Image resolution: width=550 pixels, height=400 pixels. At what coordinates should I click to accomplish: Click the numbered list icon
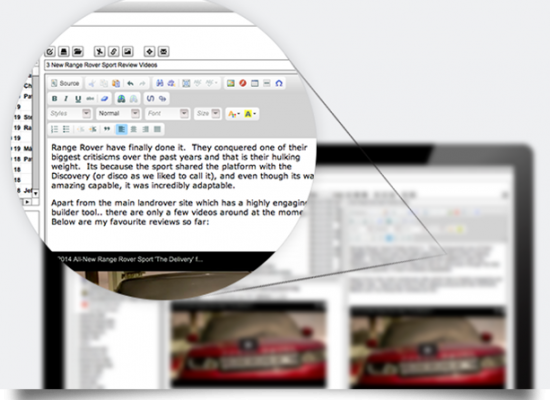point(54,129)
